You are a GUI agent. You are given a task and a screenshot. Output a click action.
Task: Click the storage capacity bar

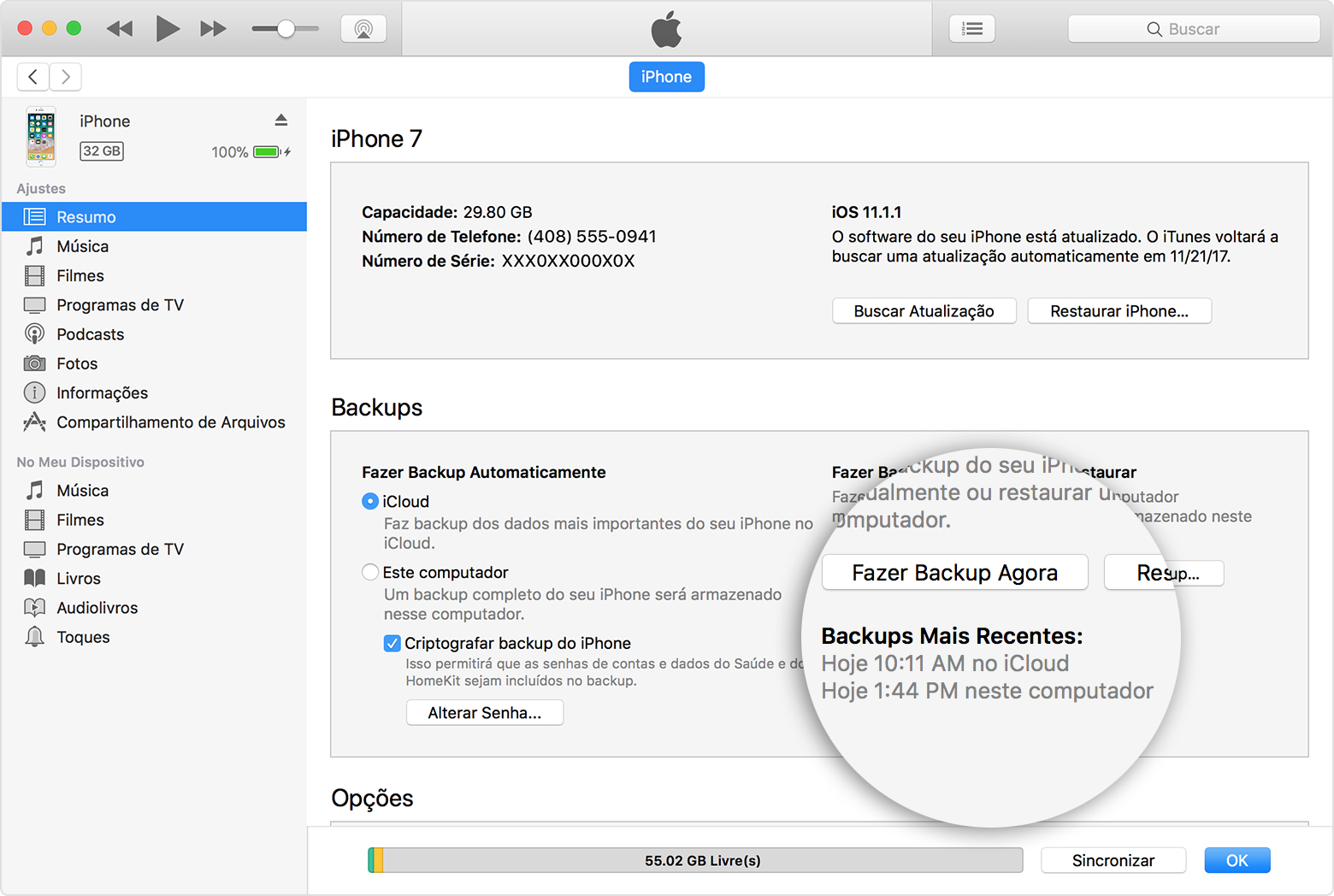pyautogui.click(x=695, y=860)
